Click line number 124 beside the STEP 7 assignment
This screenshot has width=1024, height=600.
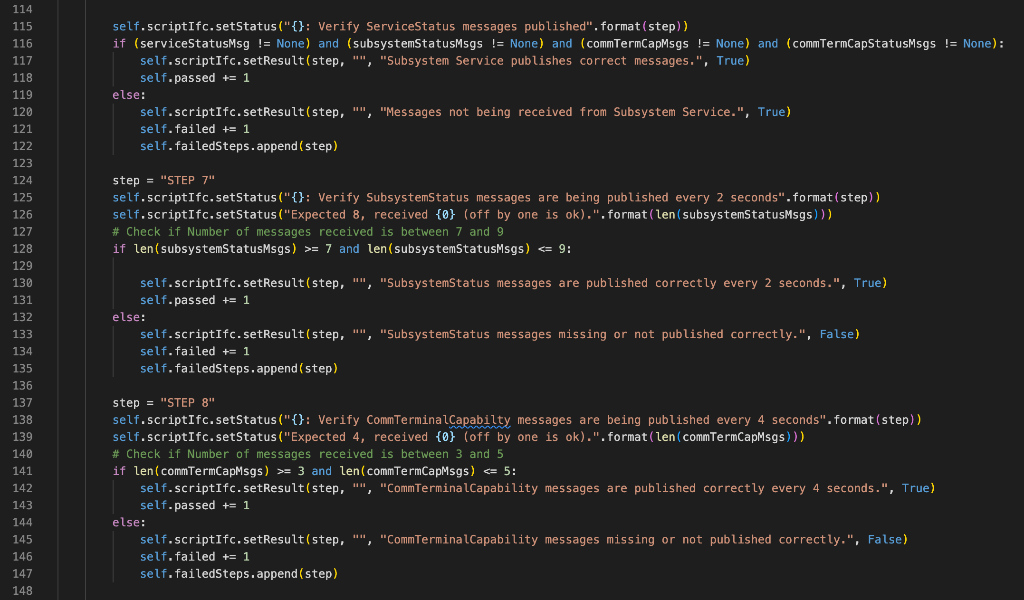pos(22,180)
